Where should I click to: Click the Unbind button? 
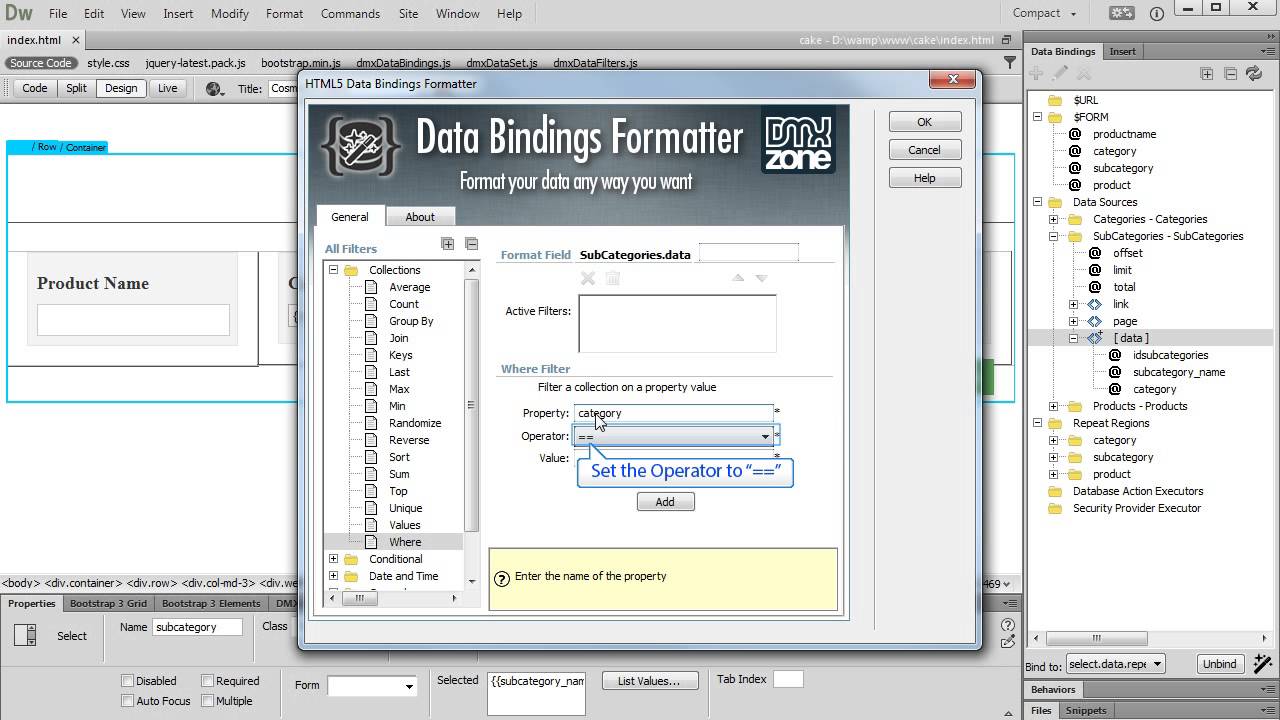1220,664
